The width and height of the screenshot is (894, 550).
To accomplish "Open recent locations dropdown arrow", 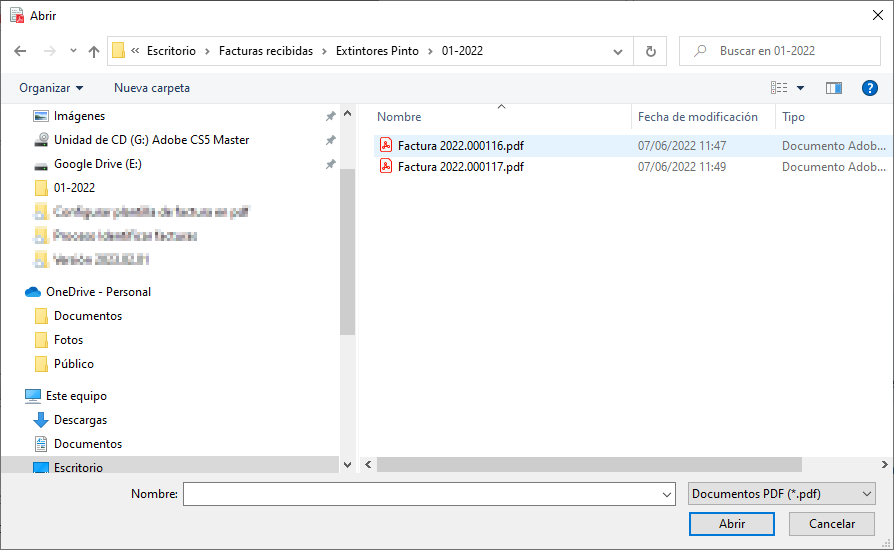I will point(73,51).
